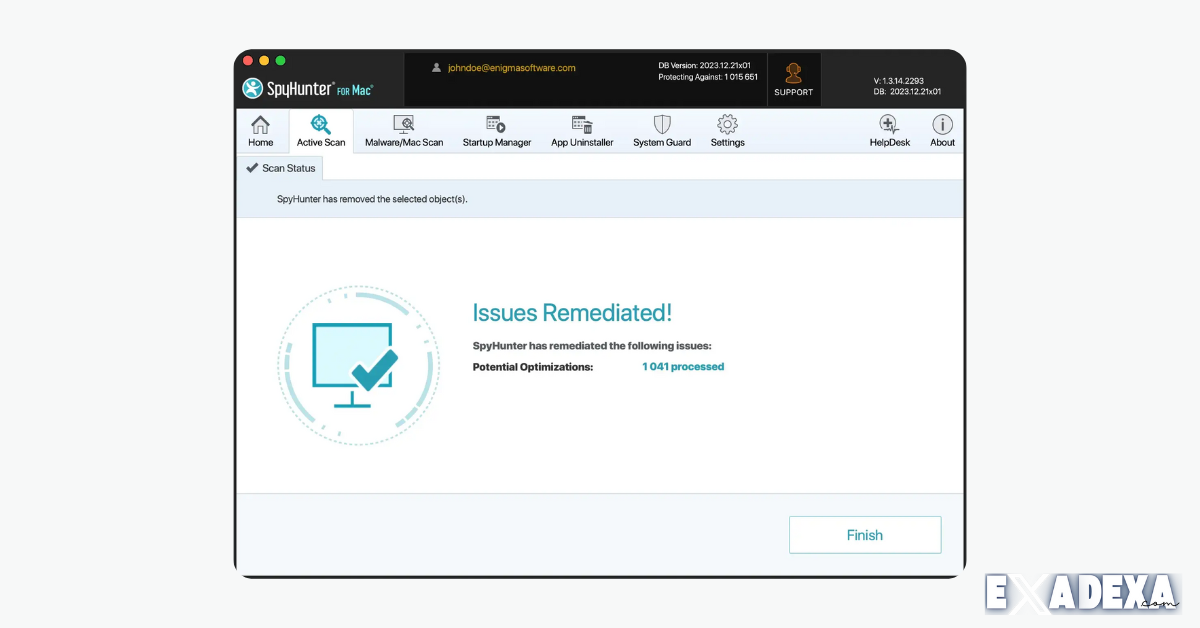
Task: Go to the Home section
Action: (x=260, y=131)
